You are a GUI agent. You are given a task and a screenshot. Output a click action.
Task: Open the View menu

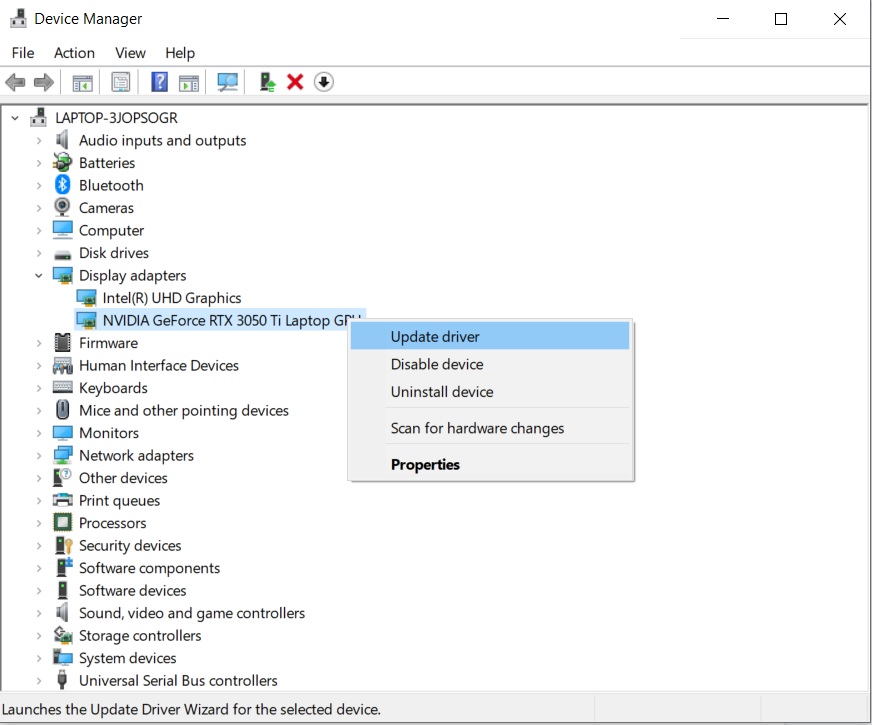click(130, 53)
